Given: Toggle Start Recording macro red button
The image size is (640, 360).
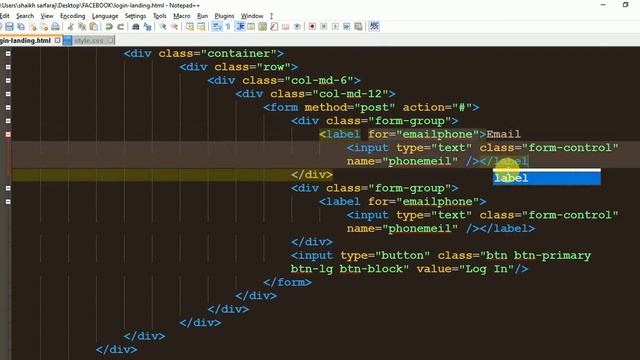Looking at the screenshot, I should pyautogui.click(x=312, y=27).
